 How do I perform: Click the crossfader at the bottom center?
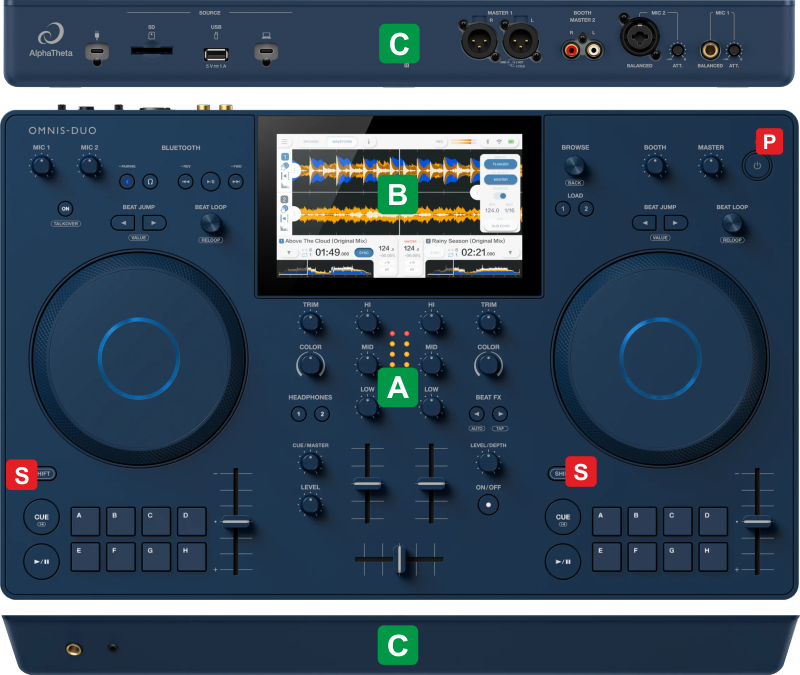[400, 559]
